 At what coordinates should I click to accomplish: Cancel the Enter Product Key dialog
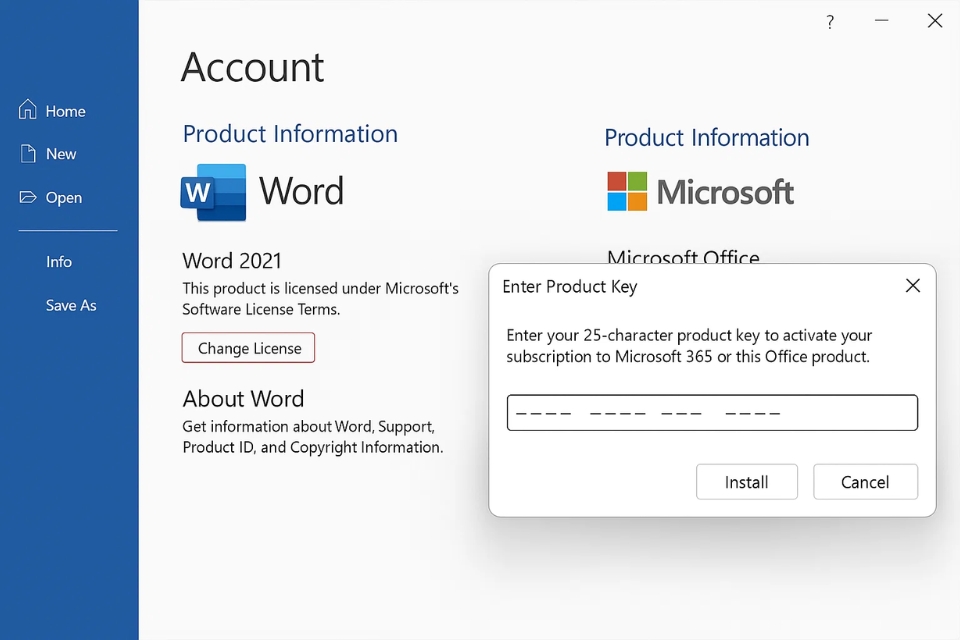click(x=865, y=482)
